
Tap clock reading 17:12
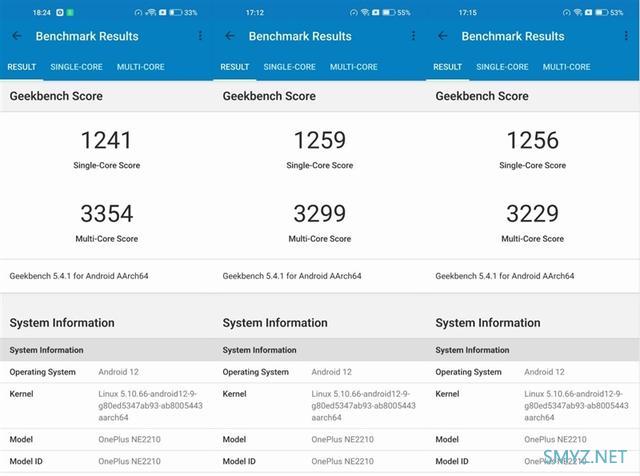pos(255,13)
